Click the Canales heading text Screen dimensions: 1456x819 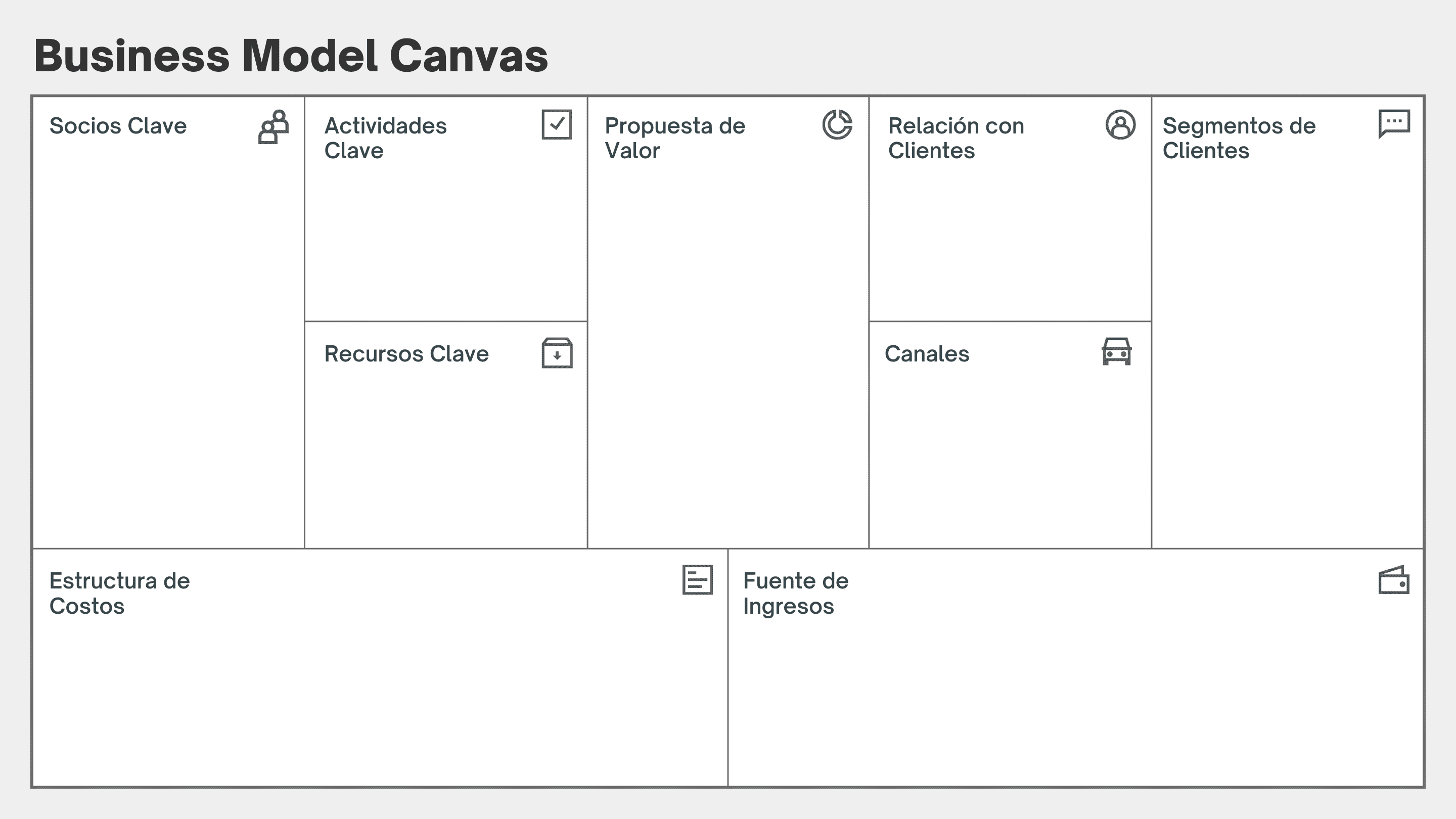click(x=926, y=354)
